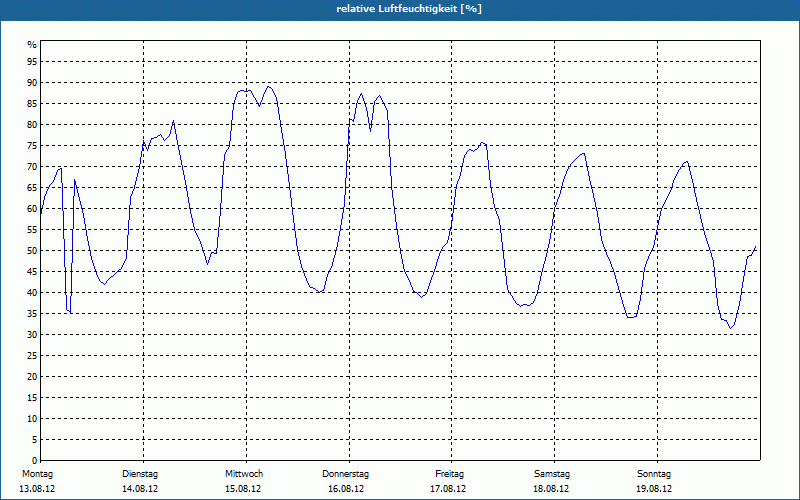Click the 'Samstag' day label
Screen dimensions: 800x500
[x=552, y=474]
